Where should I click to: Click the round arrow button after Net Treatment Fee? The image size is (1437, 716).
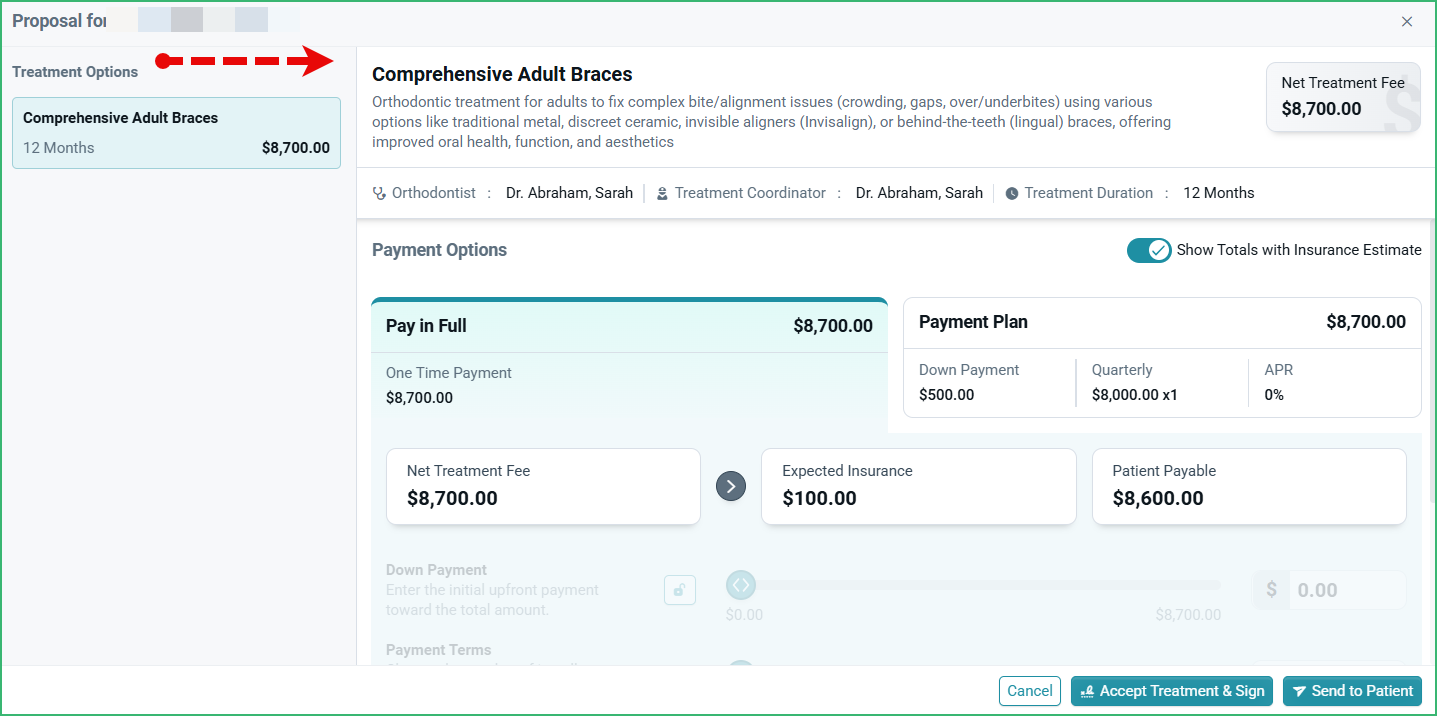pyautogui.click(x=731, y=486)
